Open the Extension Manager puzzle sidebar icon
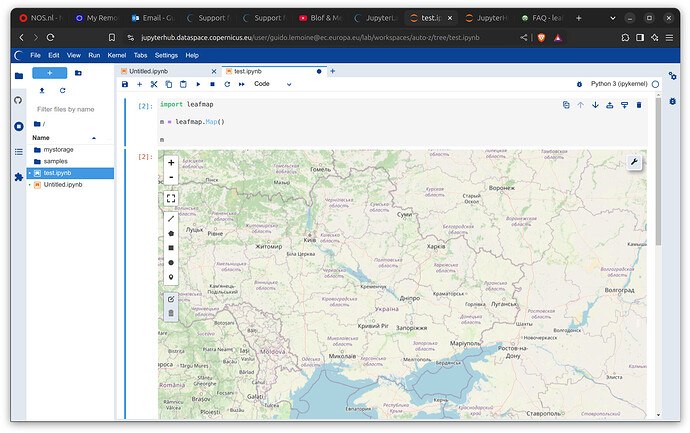 click(18, 177)
